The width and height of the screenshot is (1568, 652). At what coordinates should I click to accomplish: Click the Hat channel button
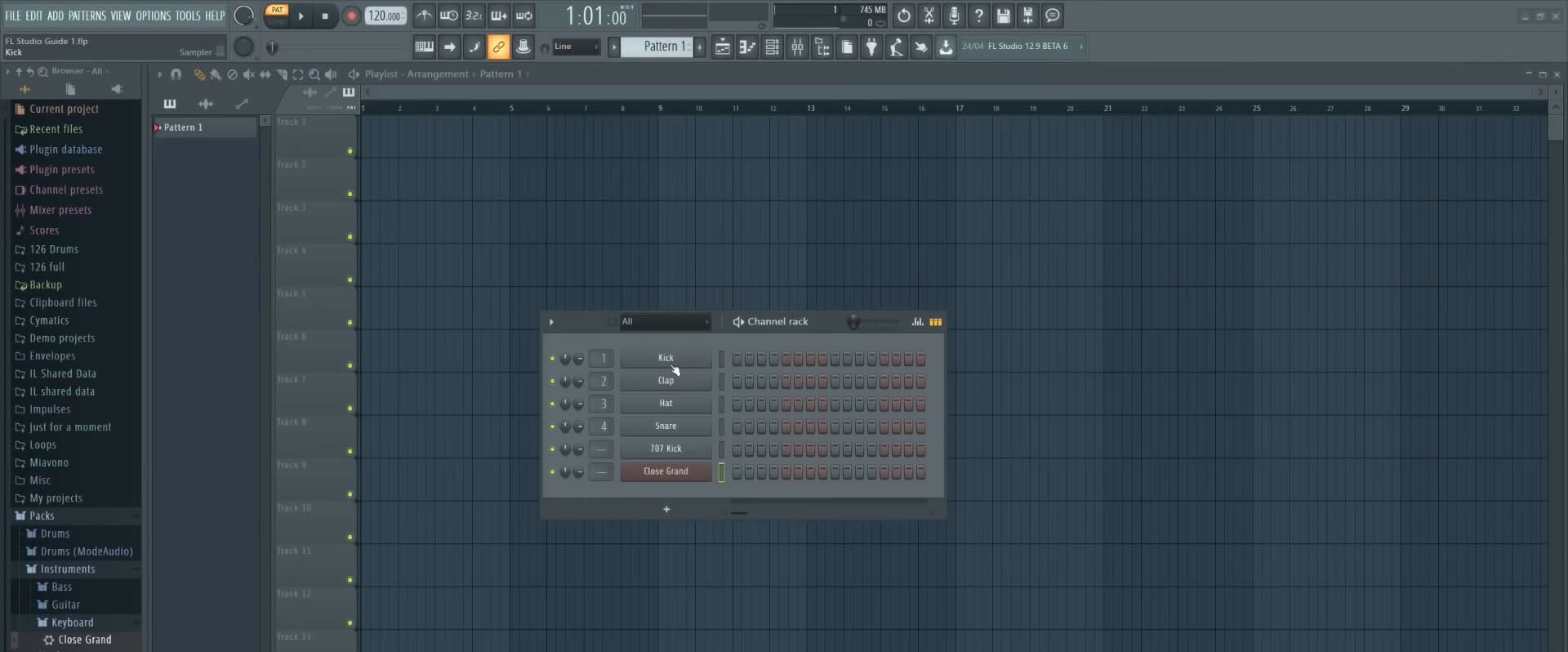click(x=666, y=404)
